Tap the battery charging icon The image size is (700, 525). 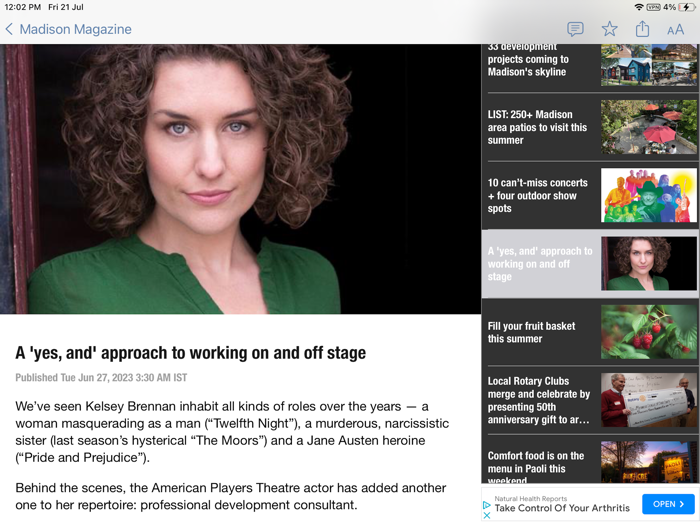[686, 7]
